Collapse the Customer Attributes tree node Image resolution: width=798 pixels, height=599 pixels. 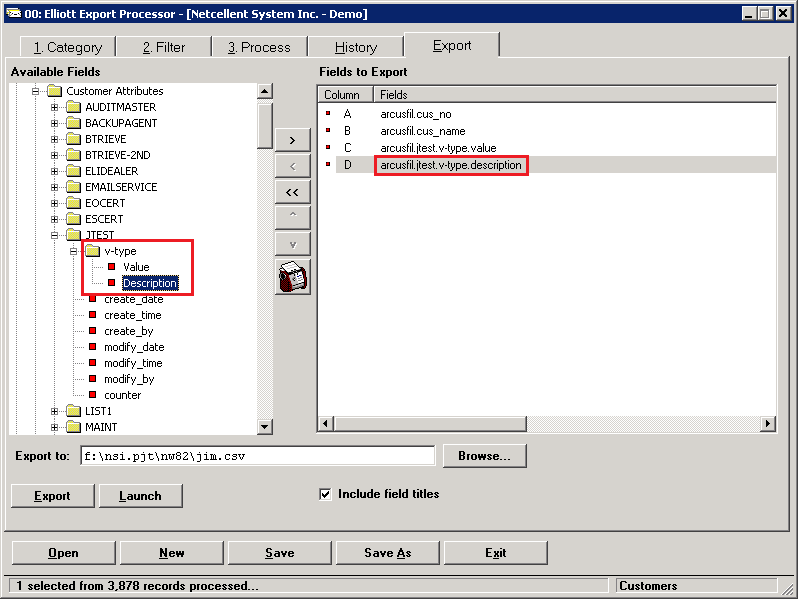(x=35, y=91)
